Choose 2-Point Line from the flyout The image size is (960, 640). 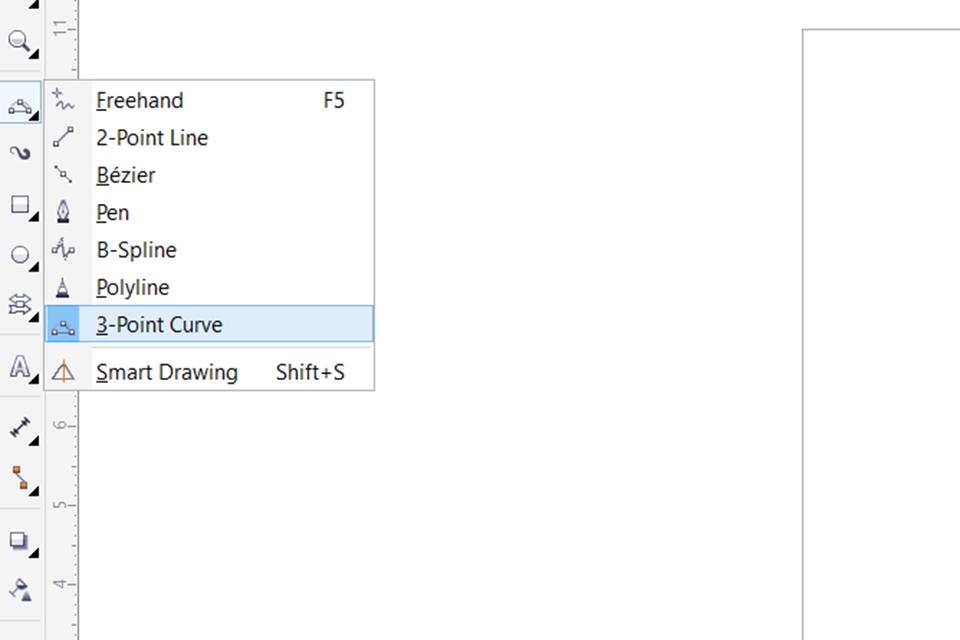pos(152,138)
